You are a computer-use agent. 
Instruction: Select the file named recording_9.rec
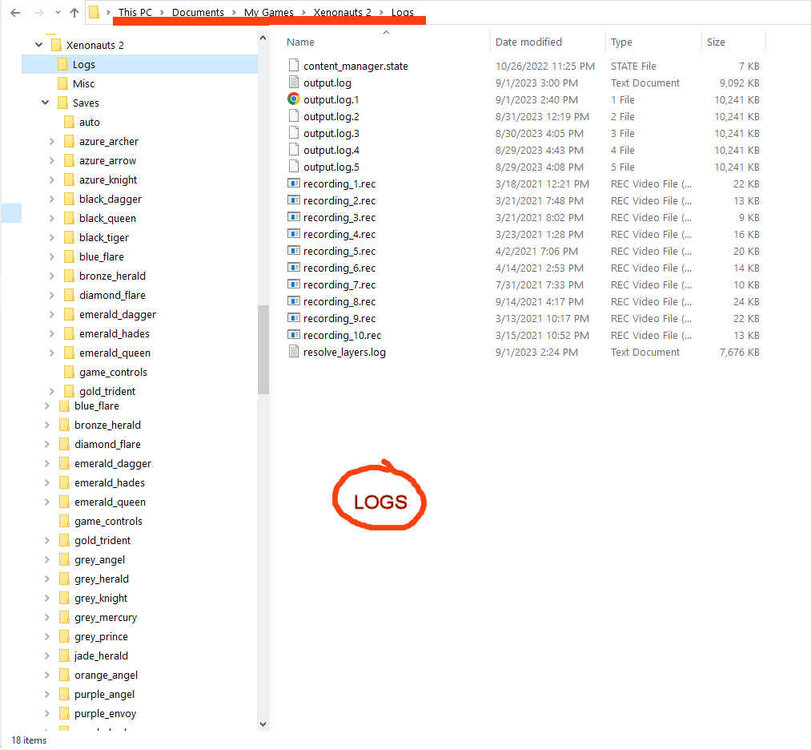point(339,318)
